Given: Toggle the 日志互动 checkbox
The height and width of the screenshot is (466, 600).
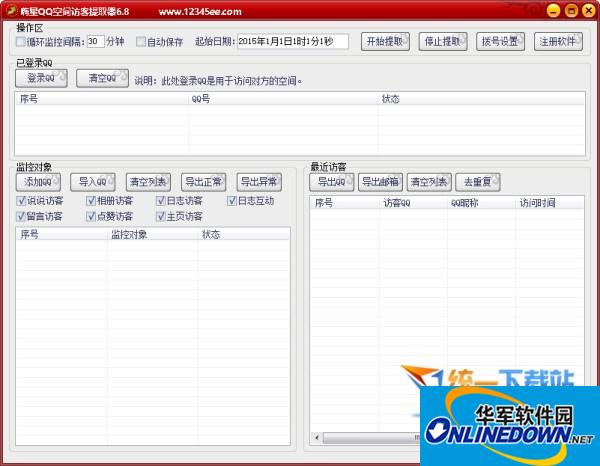Looking at the screenshot, I should click(232, 200).
